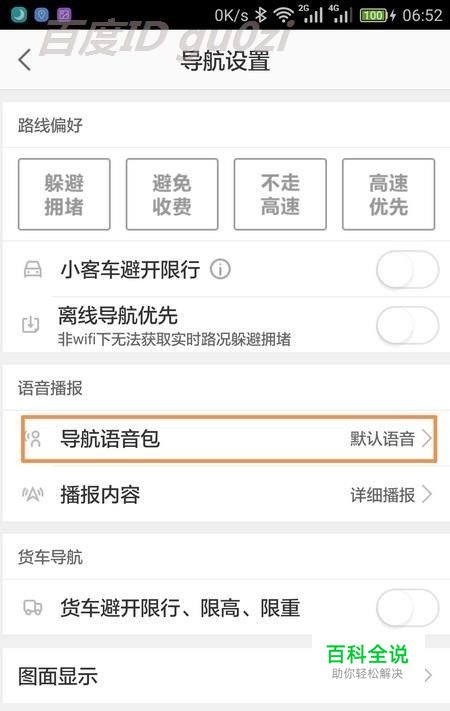450x711 pixels.
Task: Tap the truck icon for 货车导航
Action: pos(33,607)
